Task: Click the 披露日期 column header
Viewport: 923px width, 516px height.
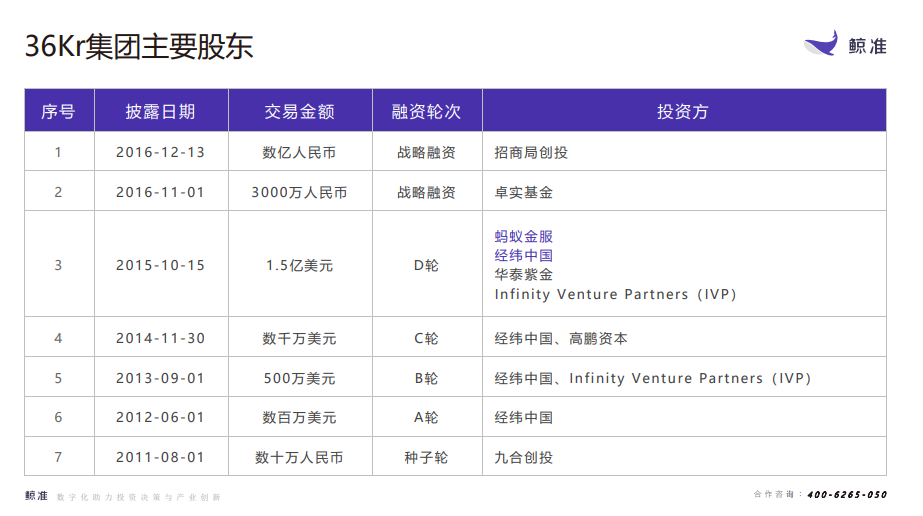Action: click(x=160, y=111)
